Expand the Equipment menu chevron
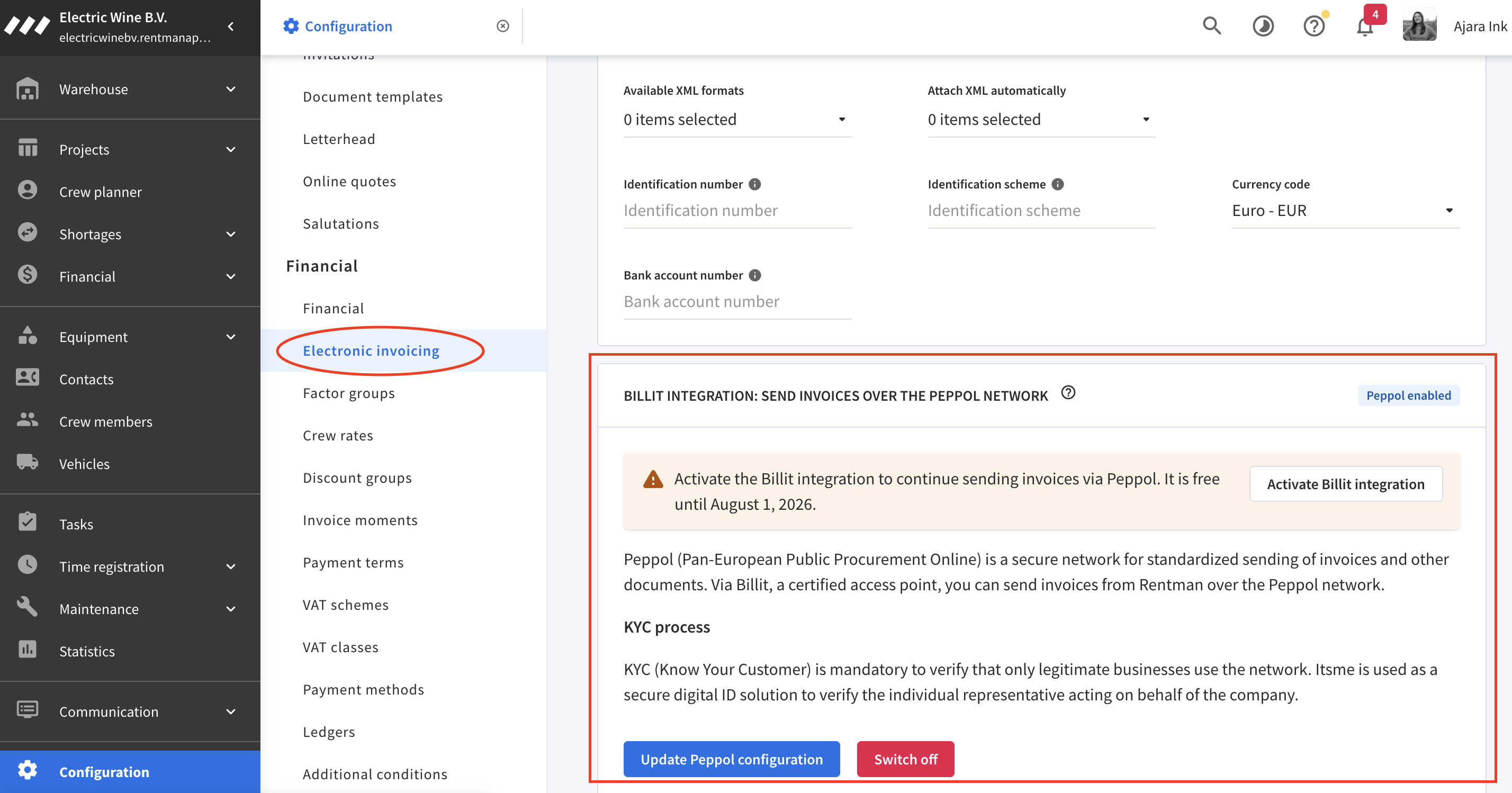Screen dimensions: 1512x793 [x=231, y=337]
